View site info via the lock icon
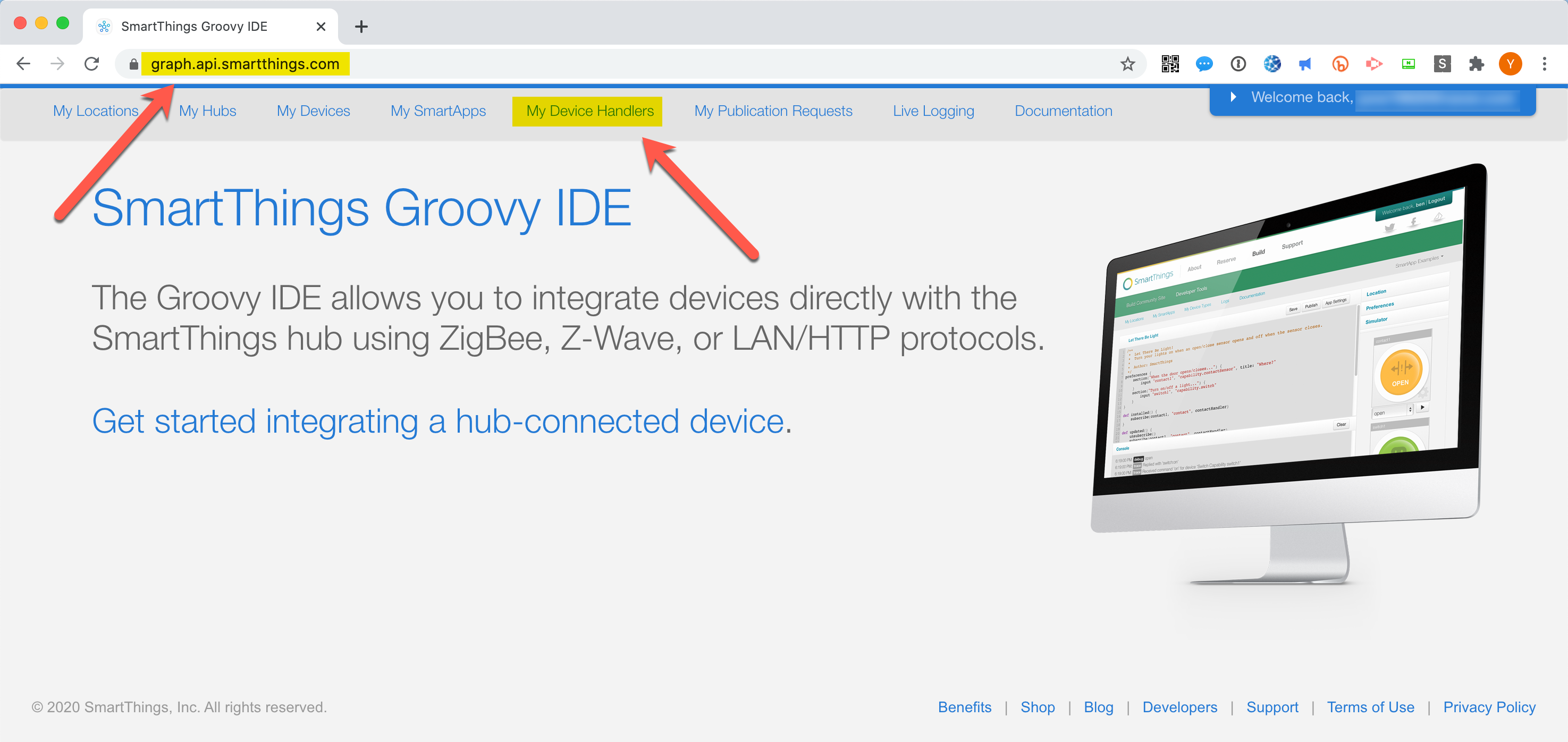 point(134,64)
